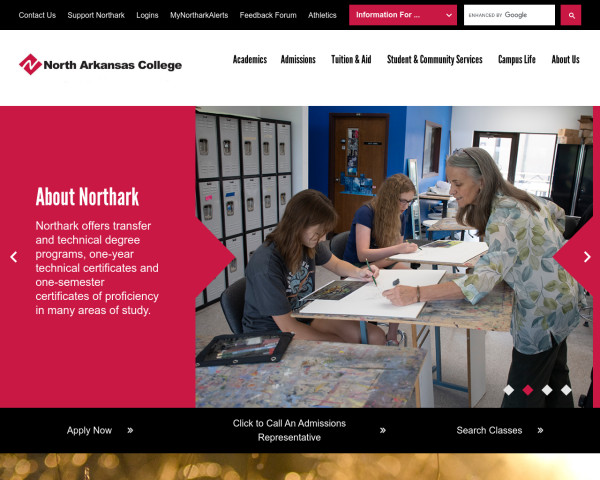Open the MyNortharkAlerts link
The image size is (600, 480).
tap(199, 15)
